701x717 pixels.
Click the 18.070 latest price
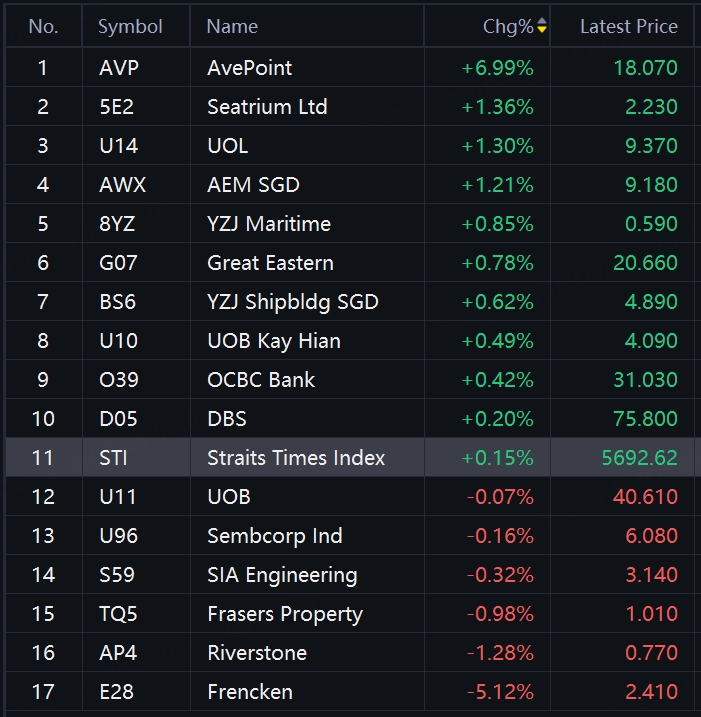point(645,68)
